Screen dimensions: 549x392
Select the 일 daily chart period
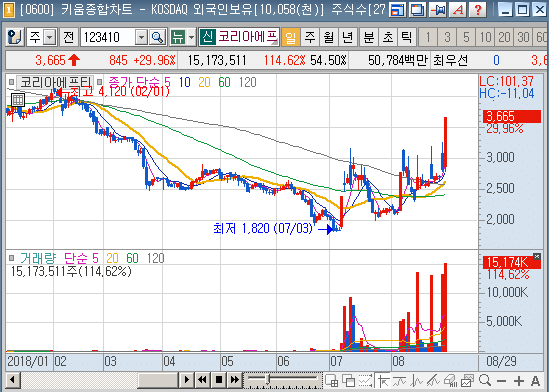tap(291, 37)
